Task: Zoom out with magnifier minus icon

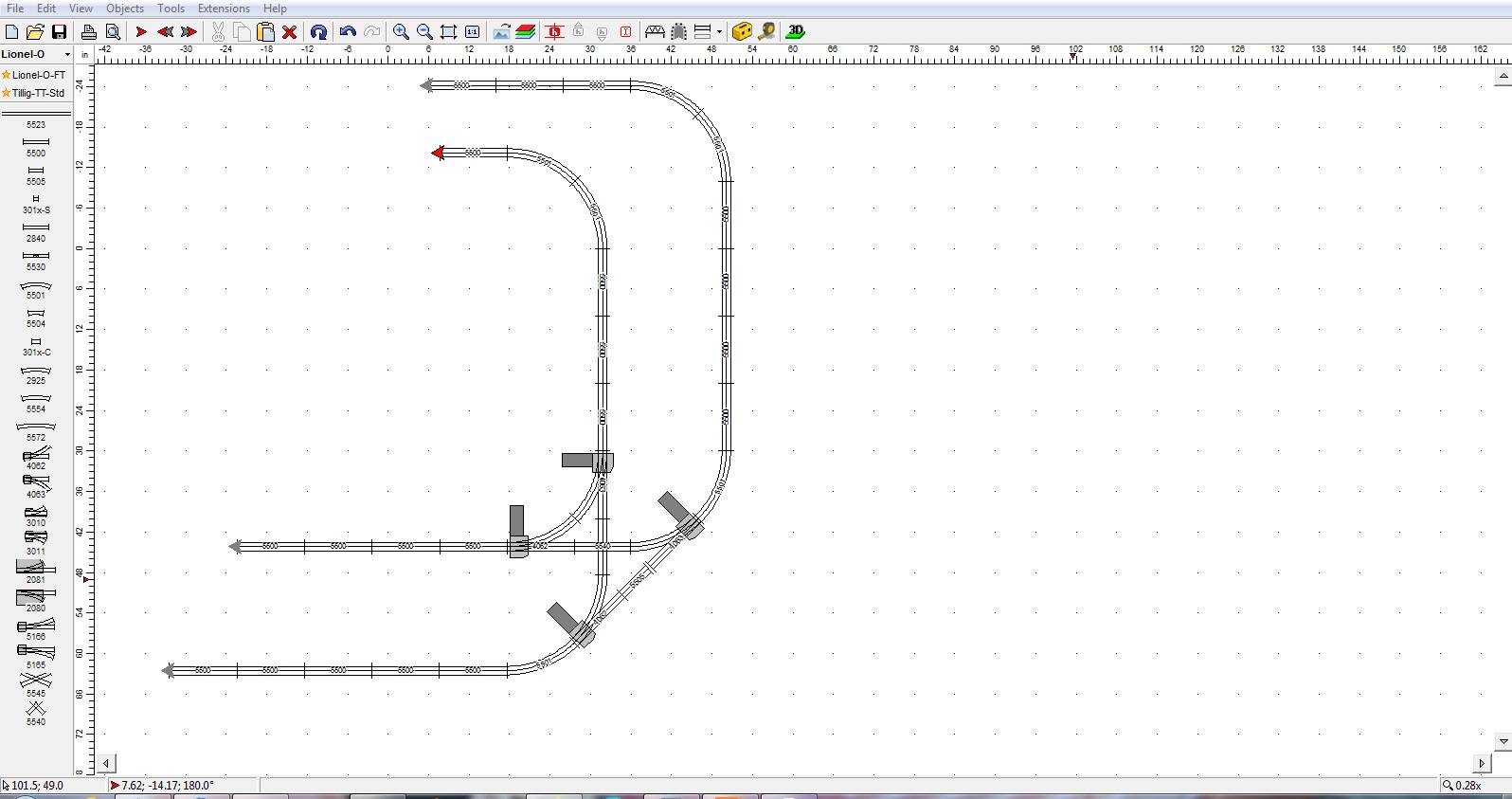Action: tap(424, 31)
